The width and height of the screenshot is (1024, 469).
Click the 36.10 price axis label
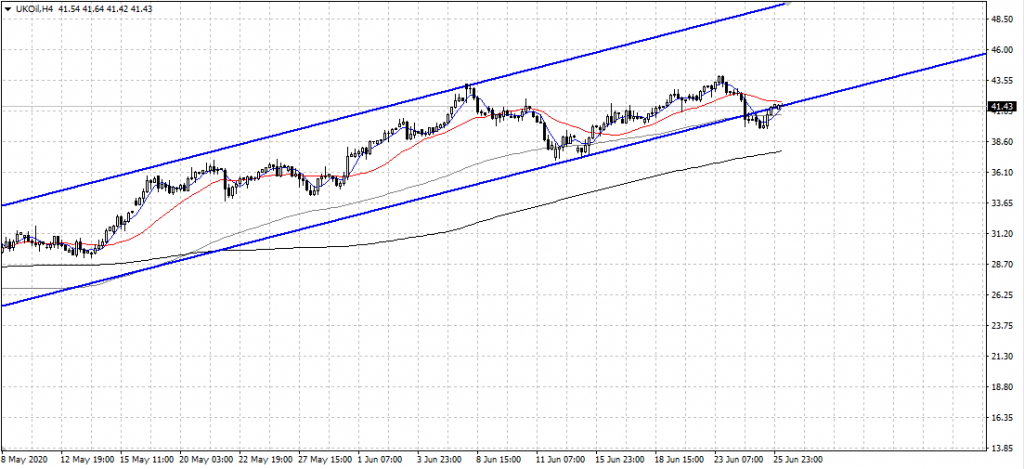1002,173
